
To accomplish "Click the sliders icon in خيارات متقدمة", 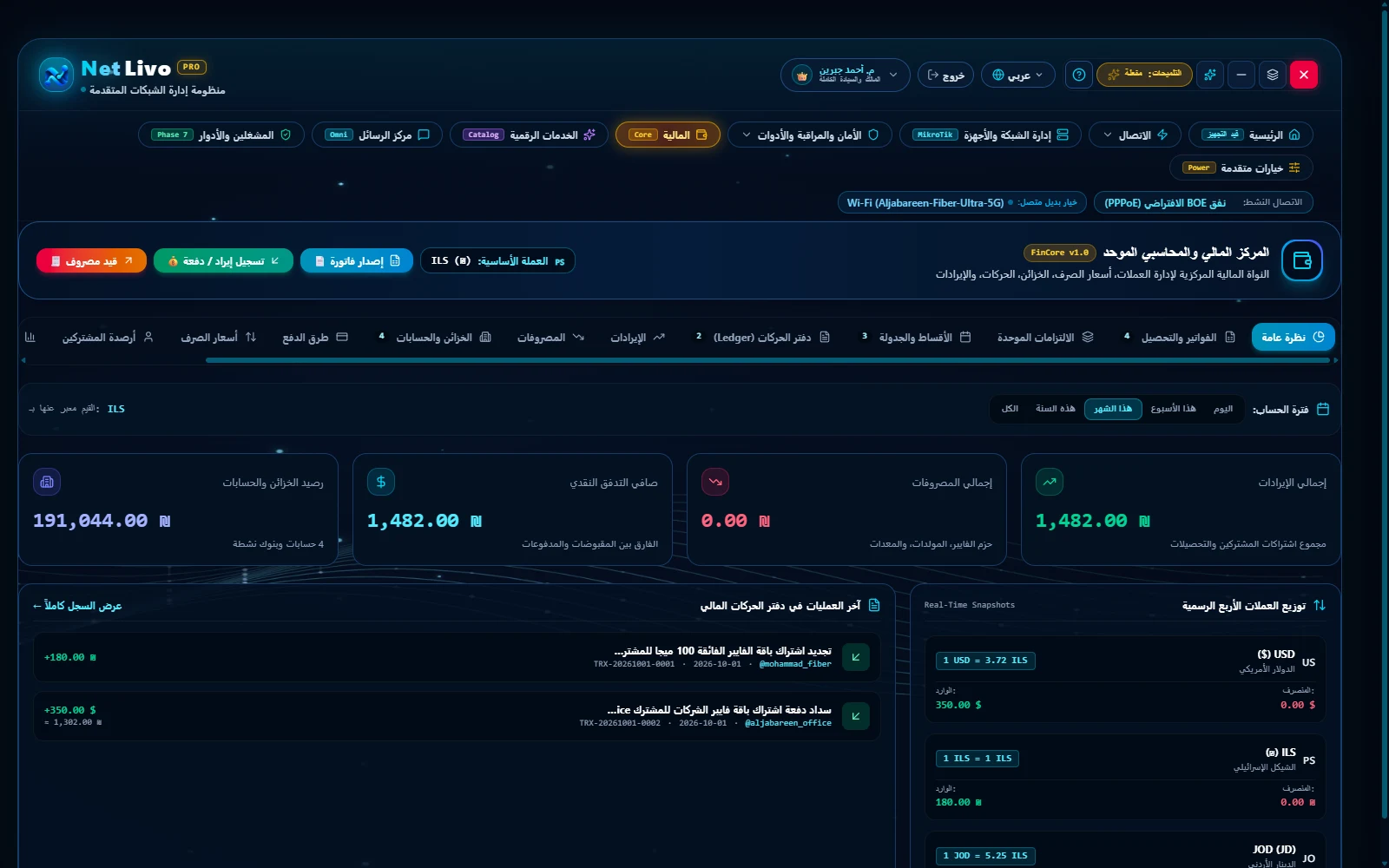I will (x=1294, y=168).
